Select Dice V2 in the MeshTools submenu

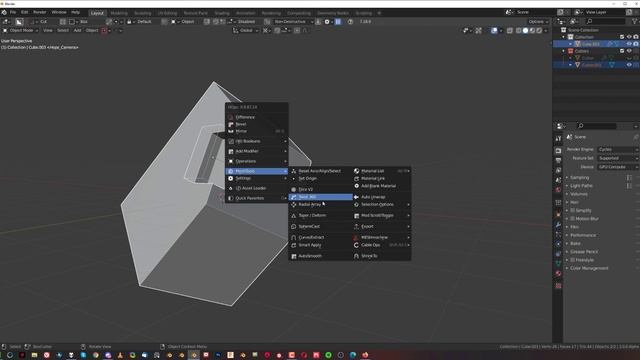(x=320, y=189)
